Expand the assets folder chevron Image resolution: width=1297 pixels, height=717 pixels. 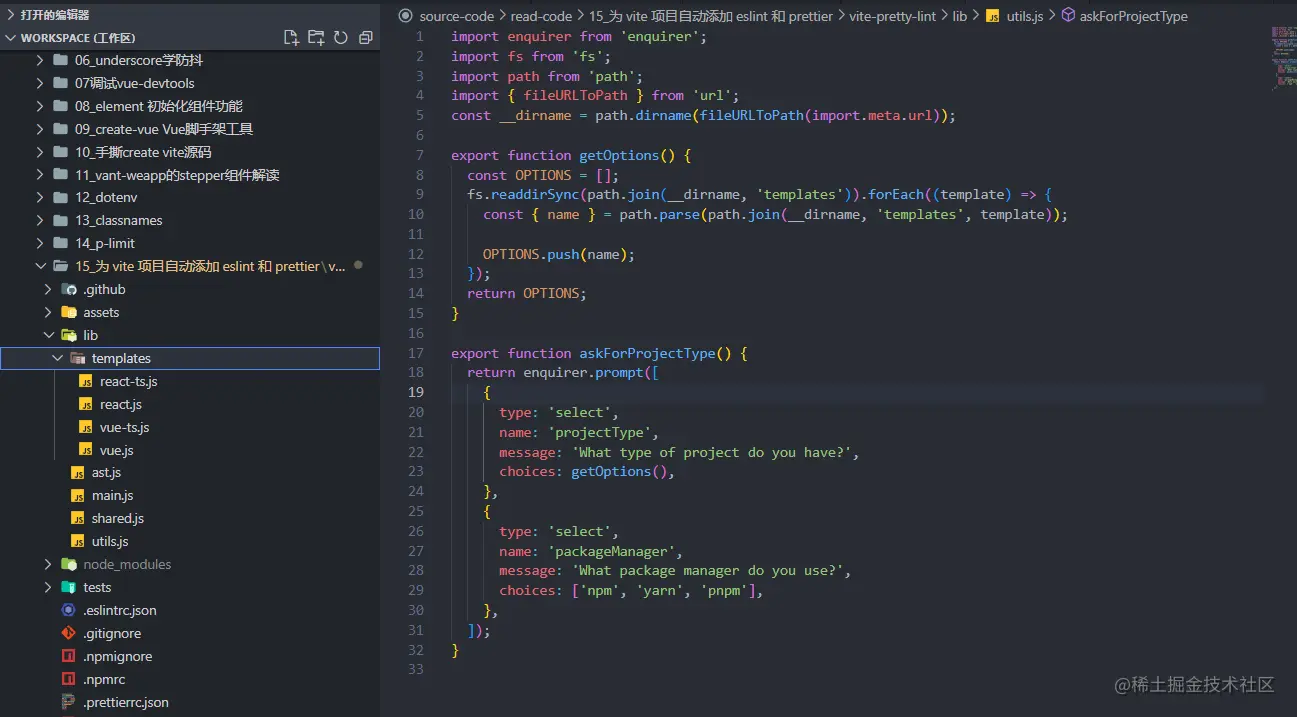[48, 312]
